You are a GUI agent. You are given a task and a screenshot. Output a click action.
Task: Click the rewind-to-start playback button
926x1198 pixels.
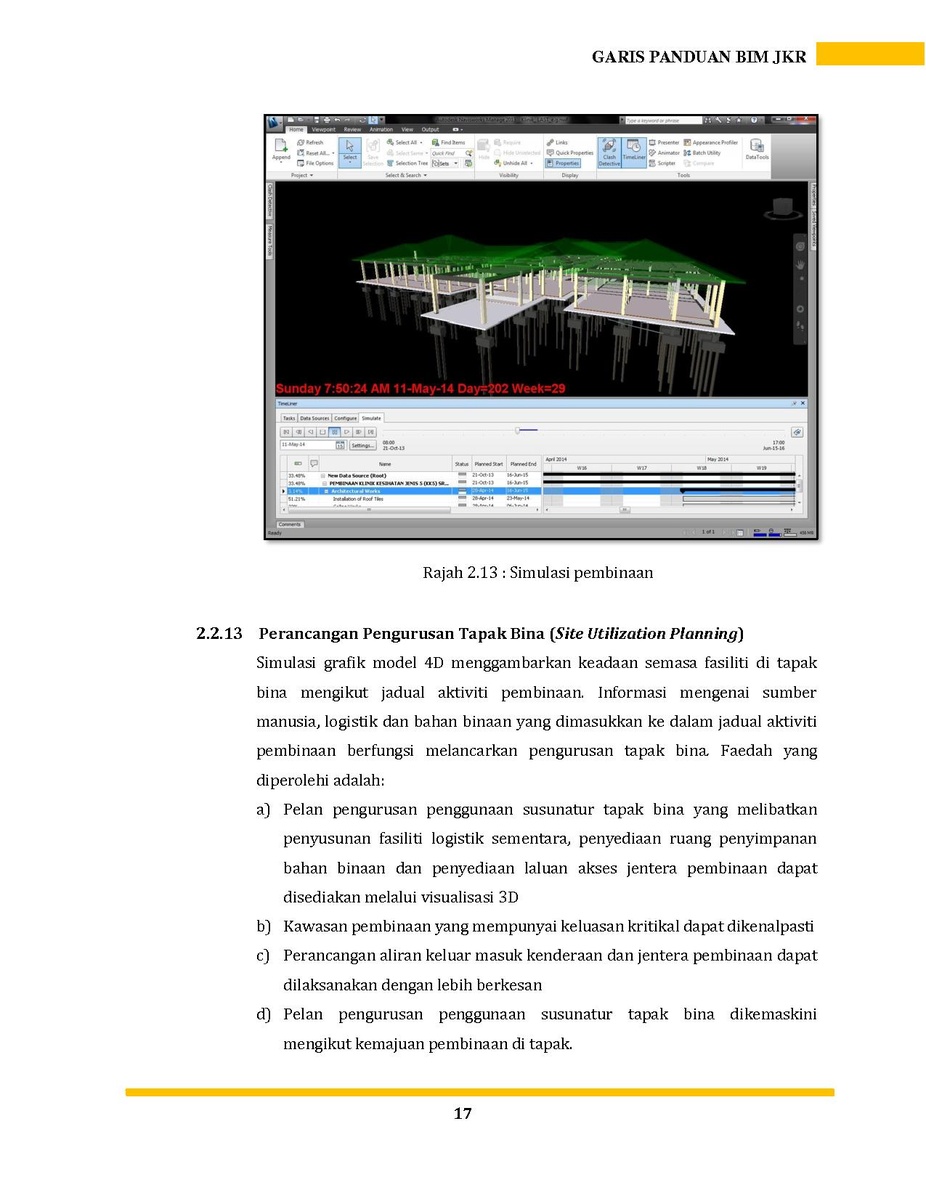[x=286, y=432]
